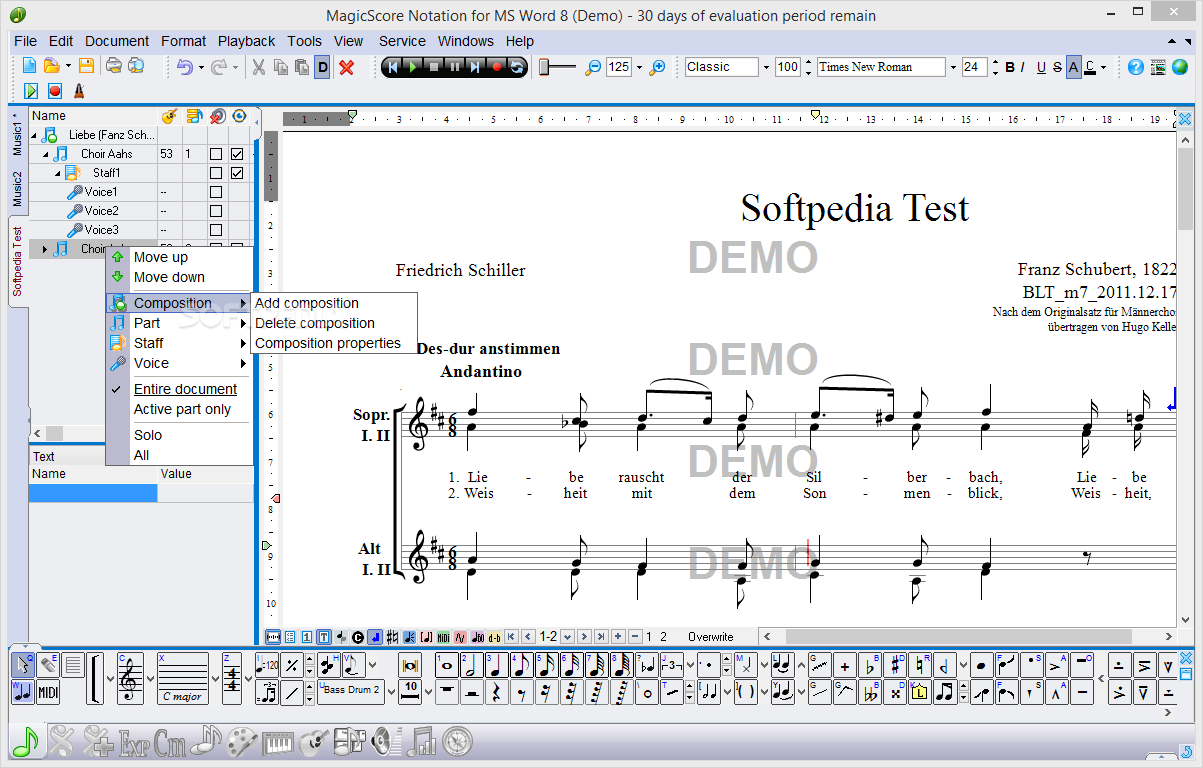Viewport: 1203px width, 768px height.
Task: Choose Add composition from the submenu
Action: (x=307, y=303)
